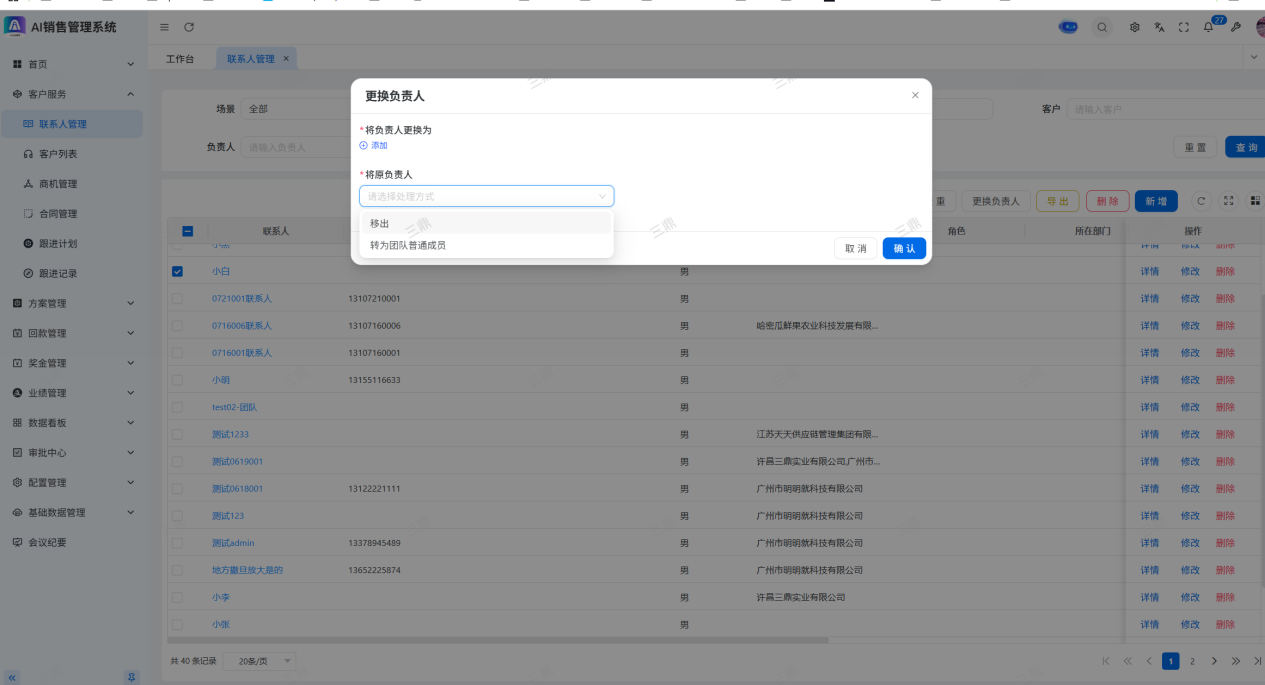Click the 添加 link to add owner
Viewport: 1265px width, 685px height.
pyautogui.click(x=374, y=146)
